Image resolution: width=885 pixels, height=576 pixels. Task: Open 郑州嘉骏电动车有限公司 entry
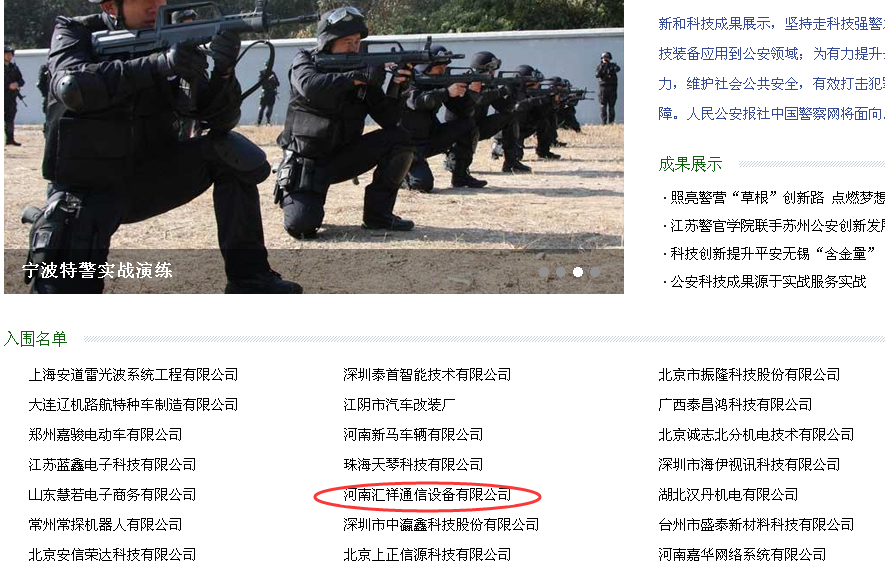point(105,434)
